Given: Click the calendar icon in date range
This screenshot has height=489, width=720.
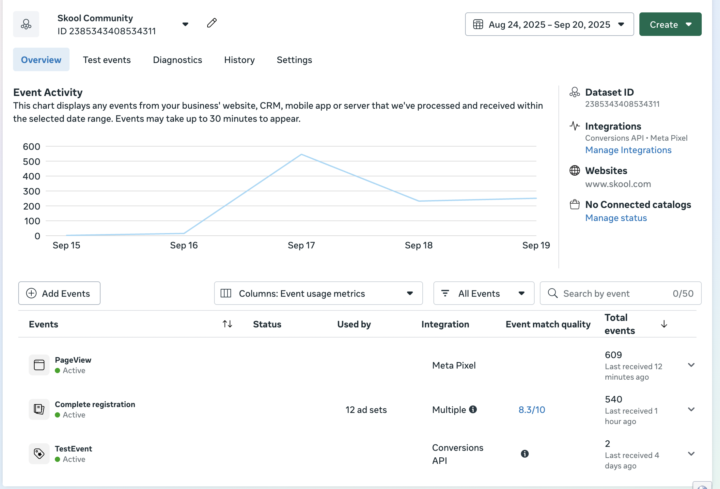Looking at the screenshot, I should (x=478, y=24).
